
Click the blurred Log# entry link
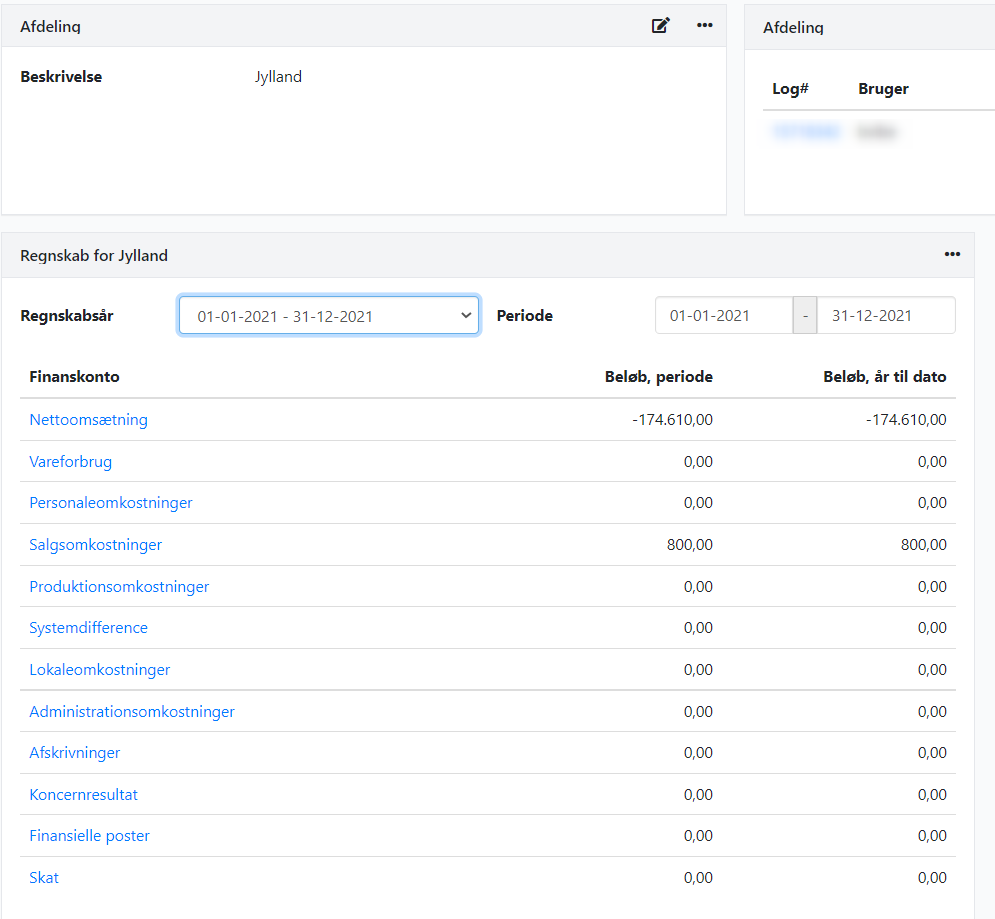806,132
